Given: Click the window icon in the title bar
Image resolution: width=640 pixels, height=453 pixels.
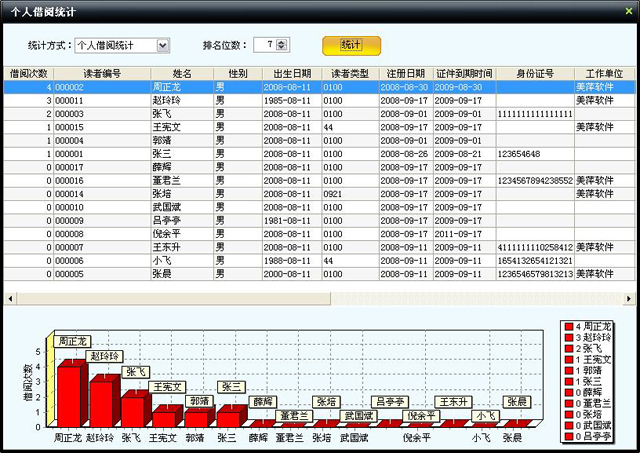Looking at the screenshot, I should (8, 10).
